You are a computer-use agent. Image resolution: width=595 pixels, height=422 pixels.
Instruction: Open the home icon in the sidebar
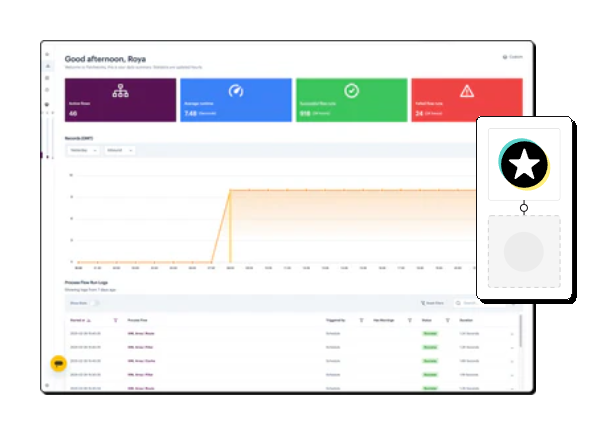48,66
